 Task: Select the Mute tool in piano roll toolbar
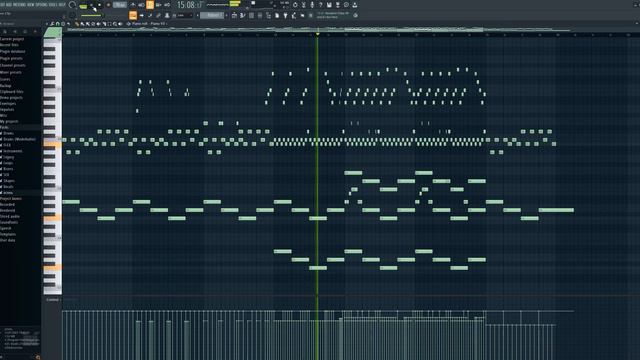pyautogui.click(x=98, y=24)
